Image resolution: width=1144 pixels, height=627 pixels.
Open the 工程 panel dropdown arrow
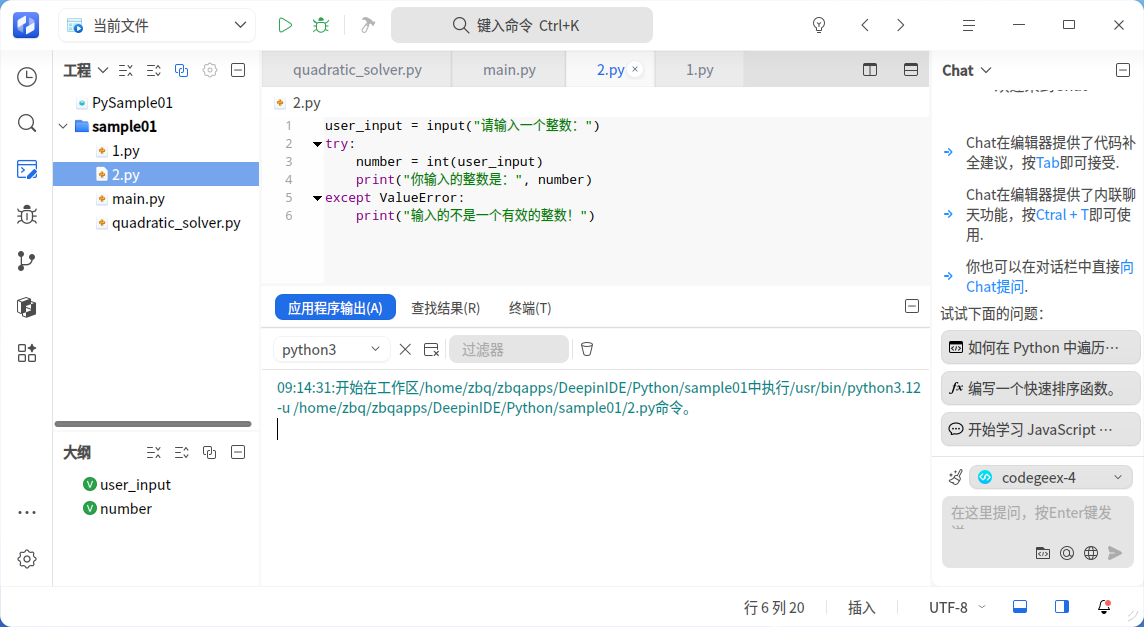coord(103,70)
